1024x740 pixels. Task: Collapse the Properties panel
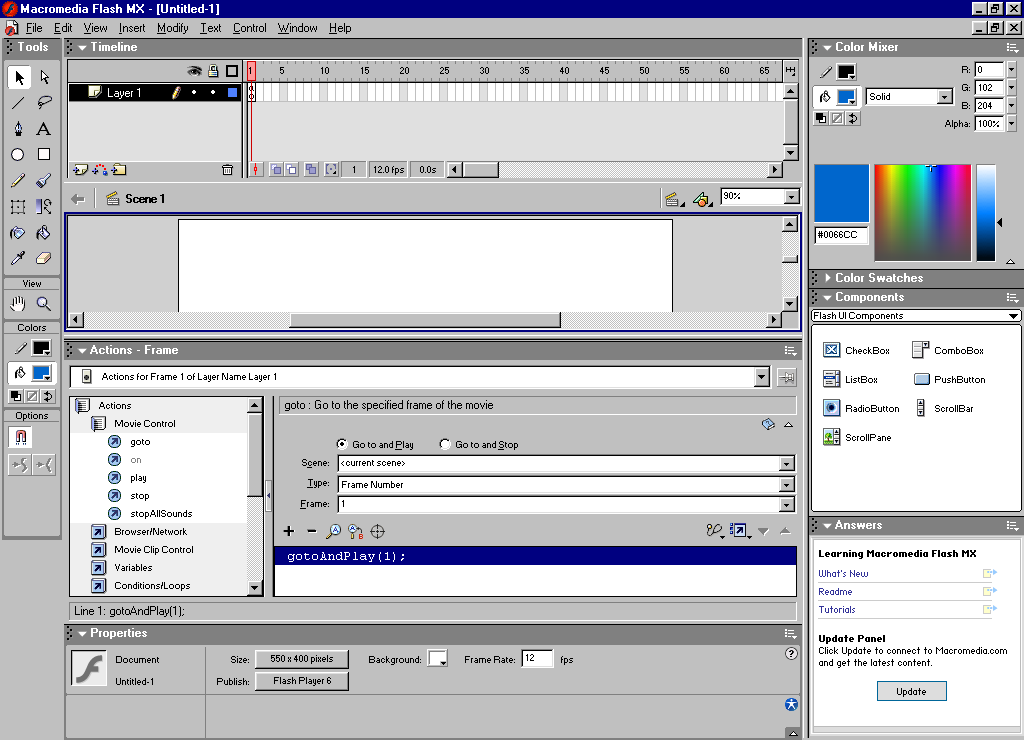[82, 634]
